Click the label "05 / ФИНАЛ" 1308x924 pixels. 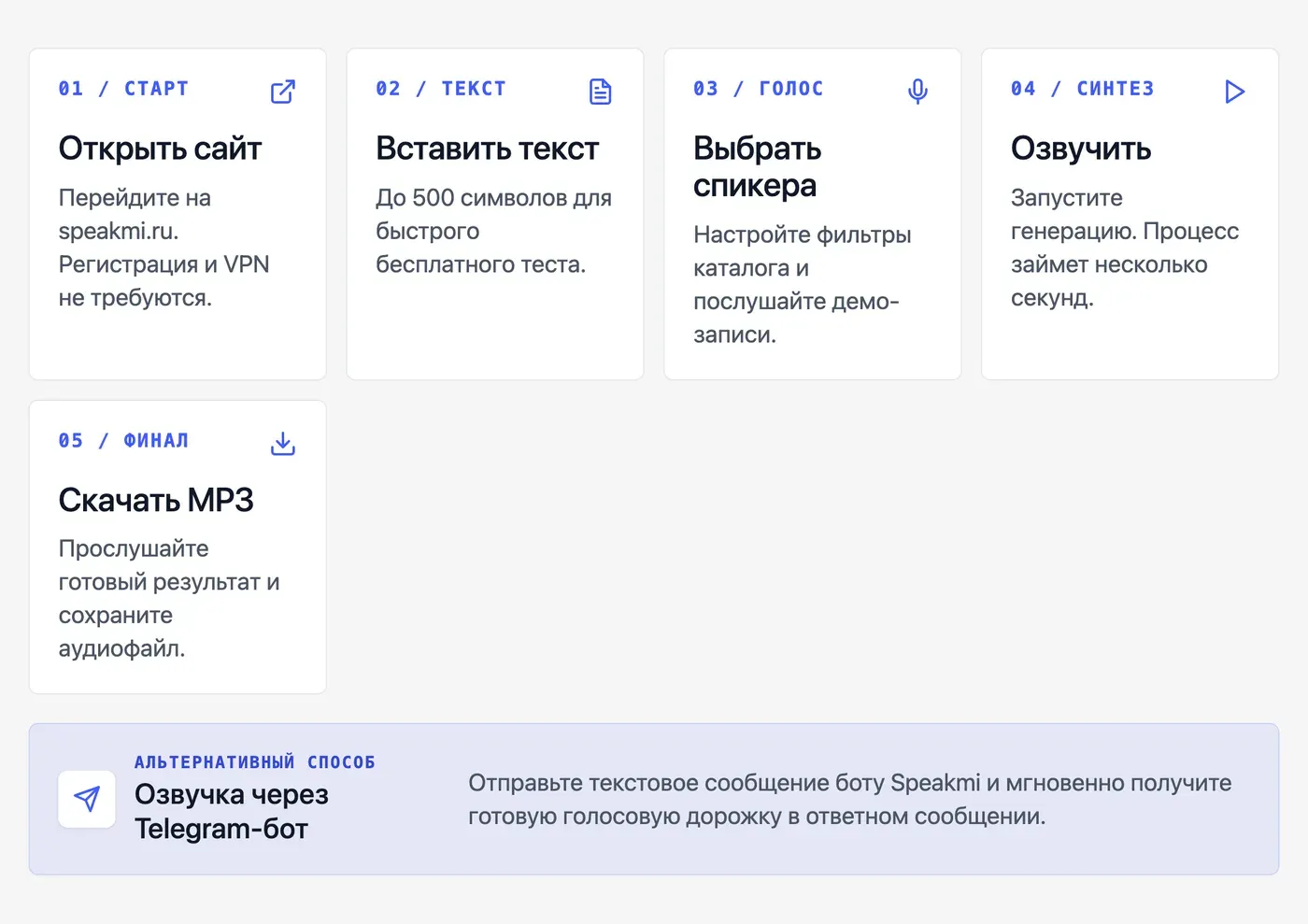click(x=123, y=441)
